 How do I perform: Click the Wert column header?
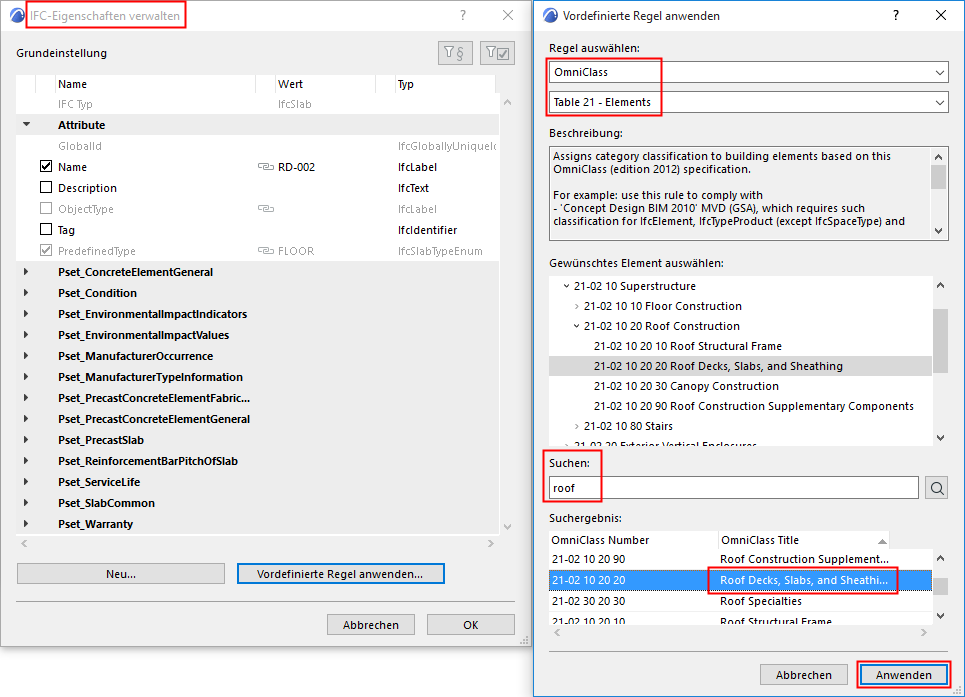tap(324, 84)
